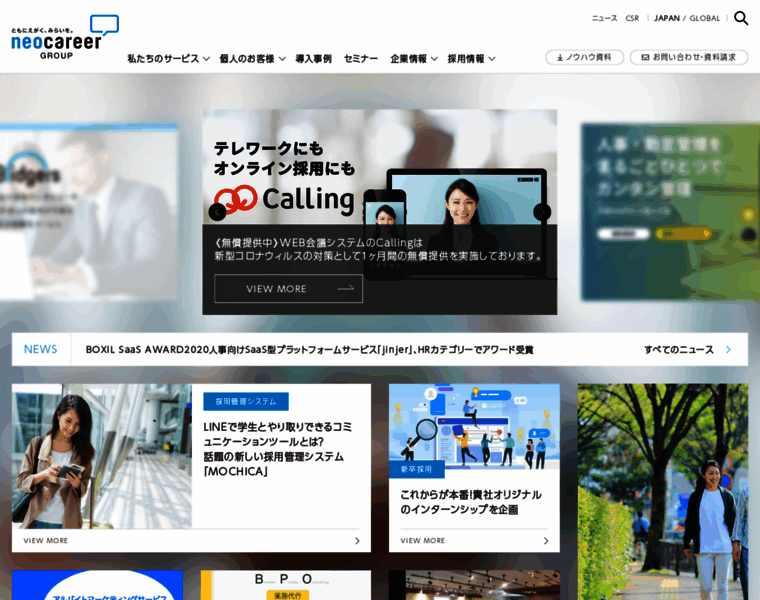Click ノウハウ資料 download button

click(585, 57)
